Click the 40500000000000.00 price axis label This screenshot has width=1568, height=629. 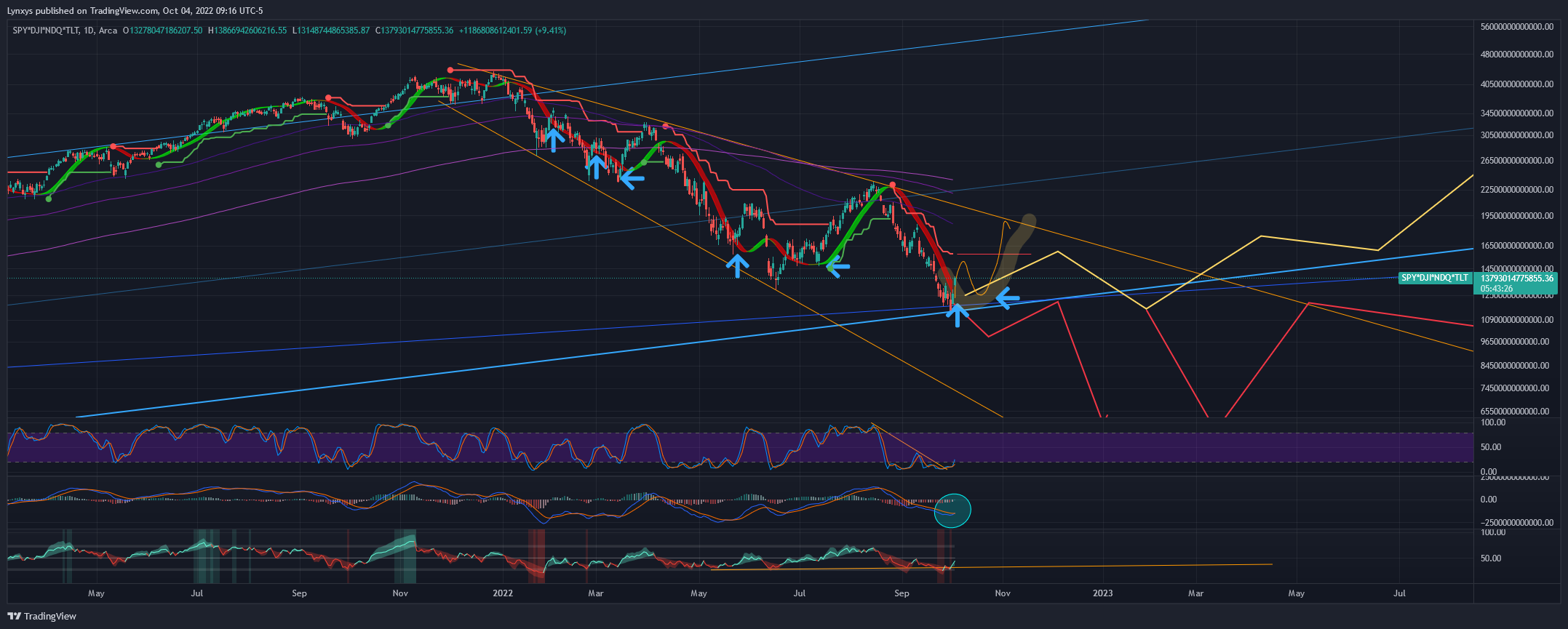pyautogui.click(x=1517, y=84)
